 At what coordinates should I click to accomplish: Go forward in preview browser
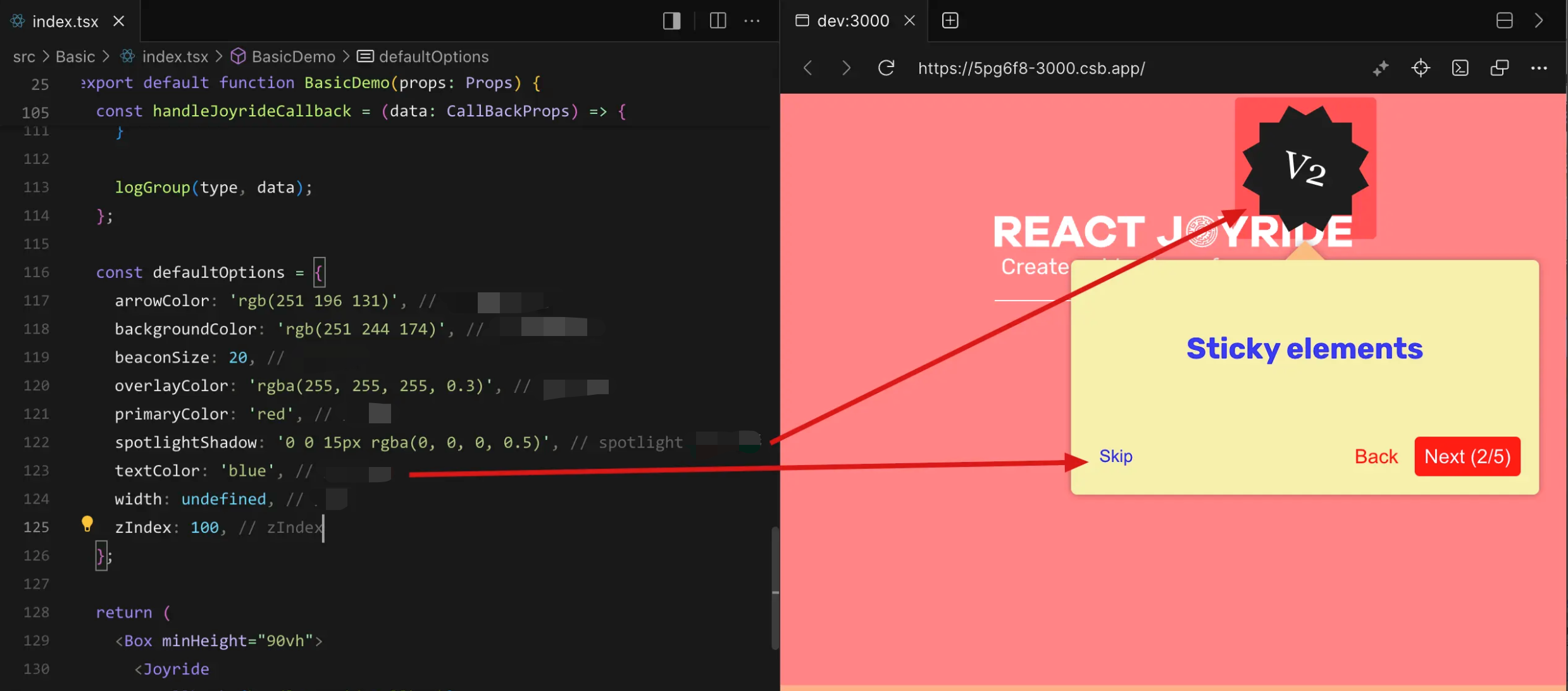846,68
